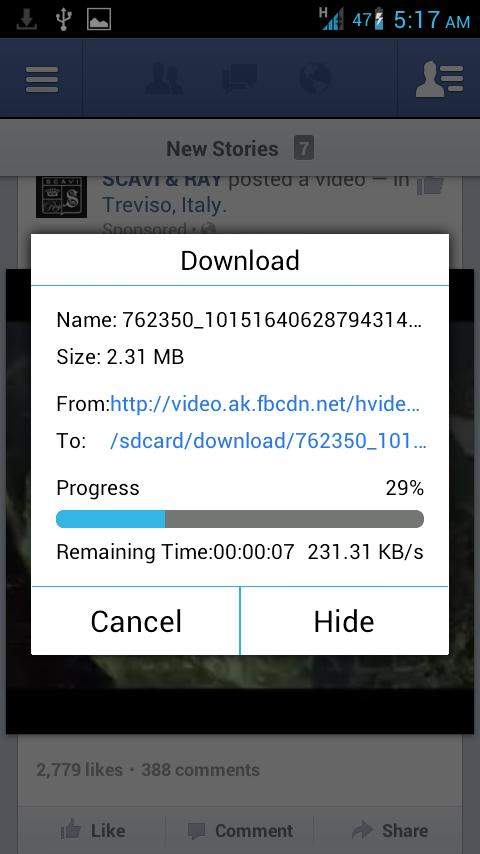Screen dimensions: 480x854
Task: Tap the download arrow status icon
Action: coord(27,20)
